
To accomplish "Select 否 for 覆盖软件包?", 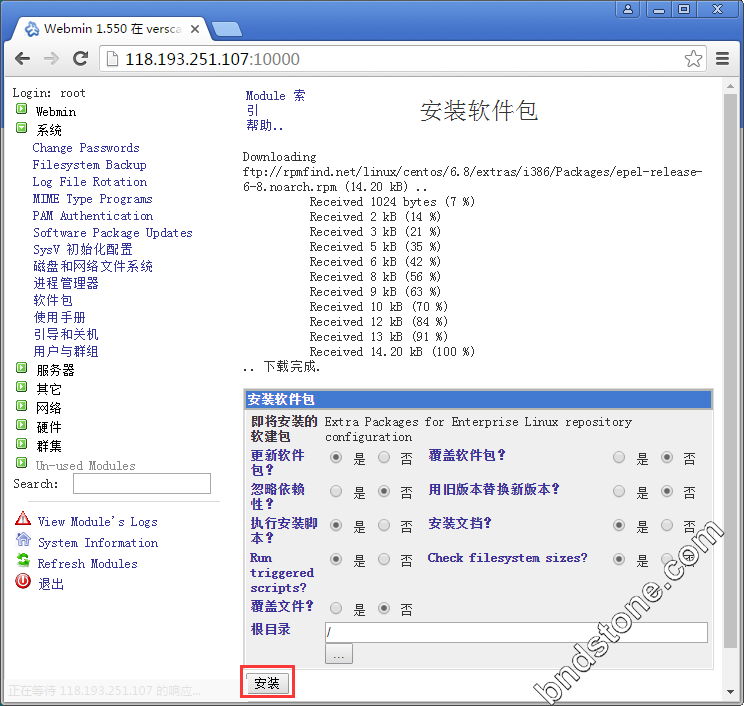I will point(667,457).
